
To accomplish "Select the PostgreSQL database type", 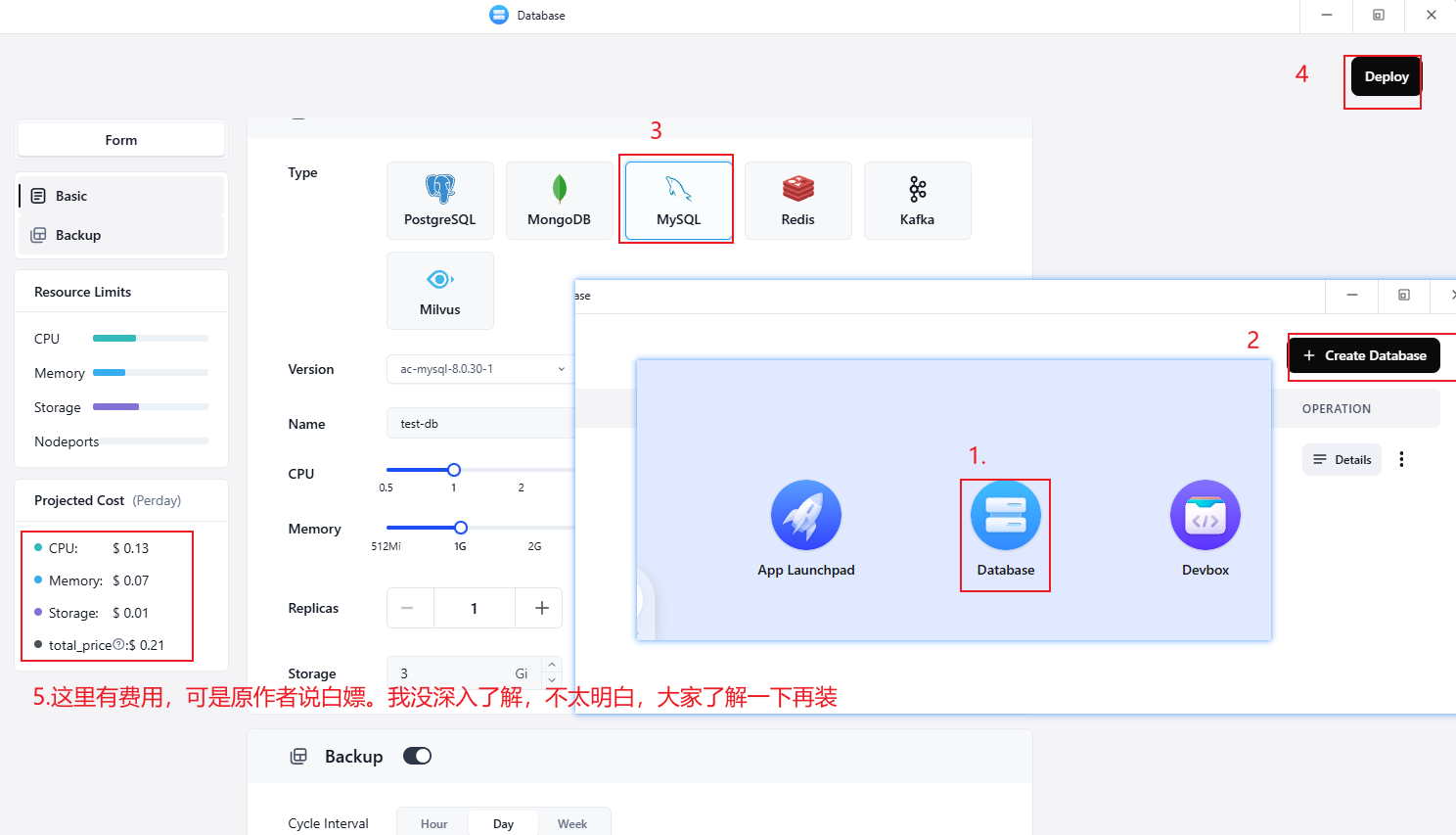I will click(439, 201).
